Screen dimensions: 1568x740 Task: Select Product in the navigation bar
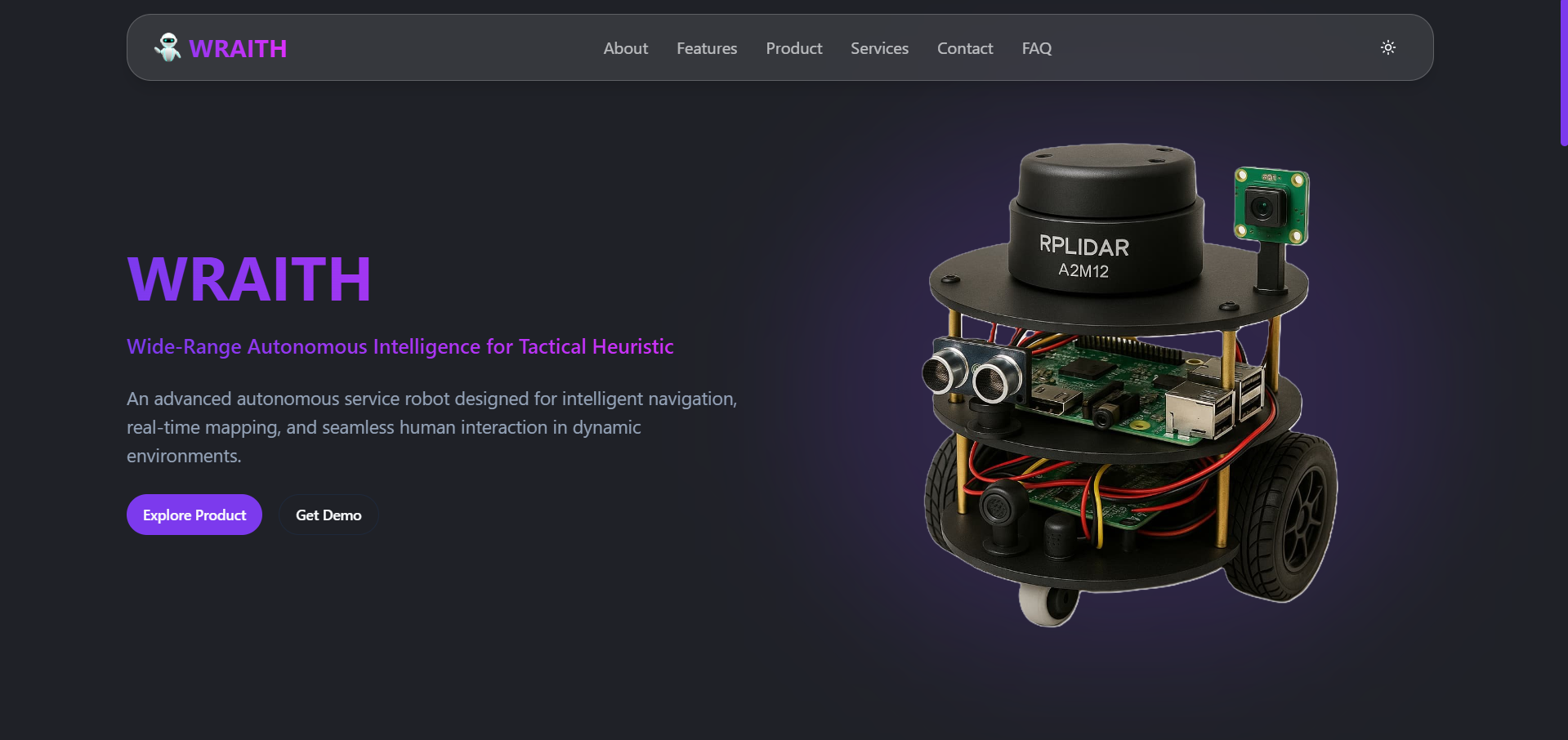tap(794, 48)
